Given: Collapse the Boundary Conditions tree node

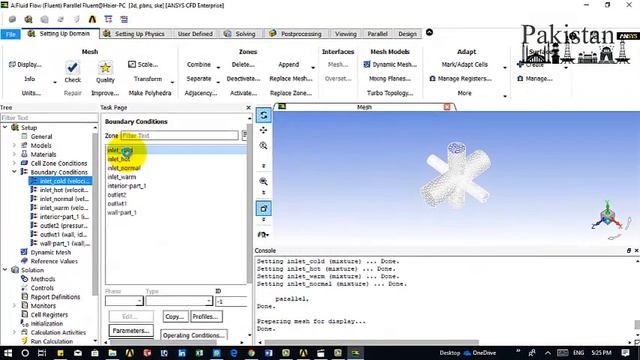Looking at the screenshot, I should [x=14, y=172].
